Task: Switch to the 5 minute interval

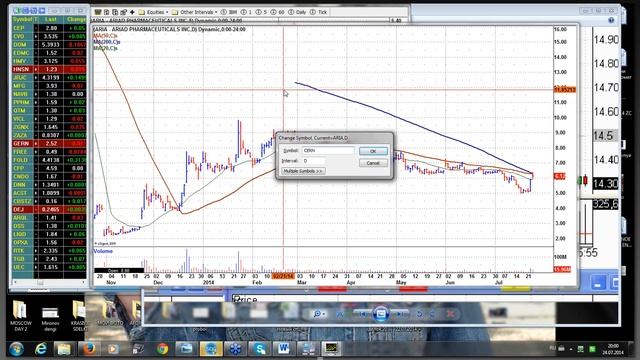Action: tap(262, 12)
